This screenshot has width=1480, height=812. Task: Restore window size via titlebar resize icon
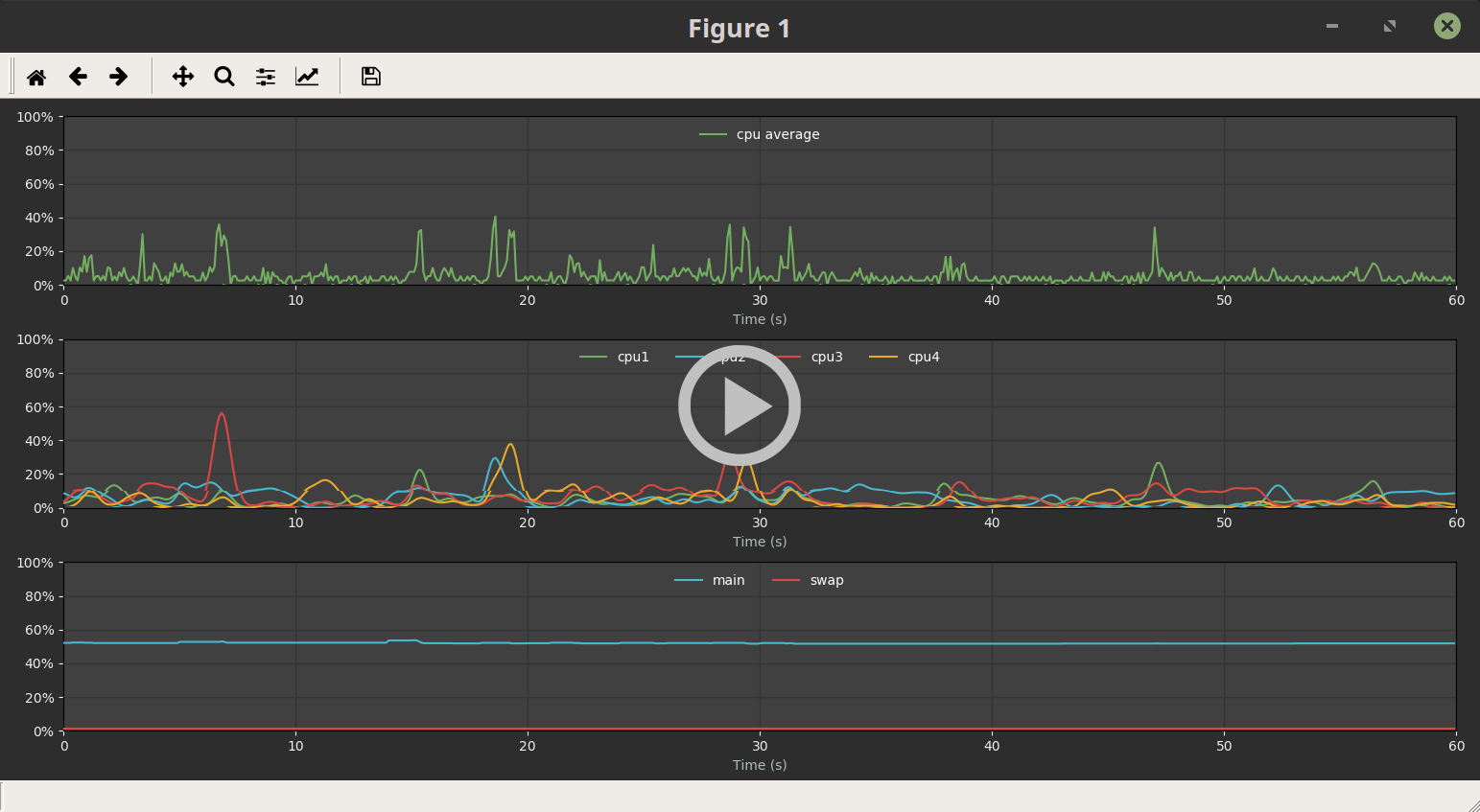1389,27
